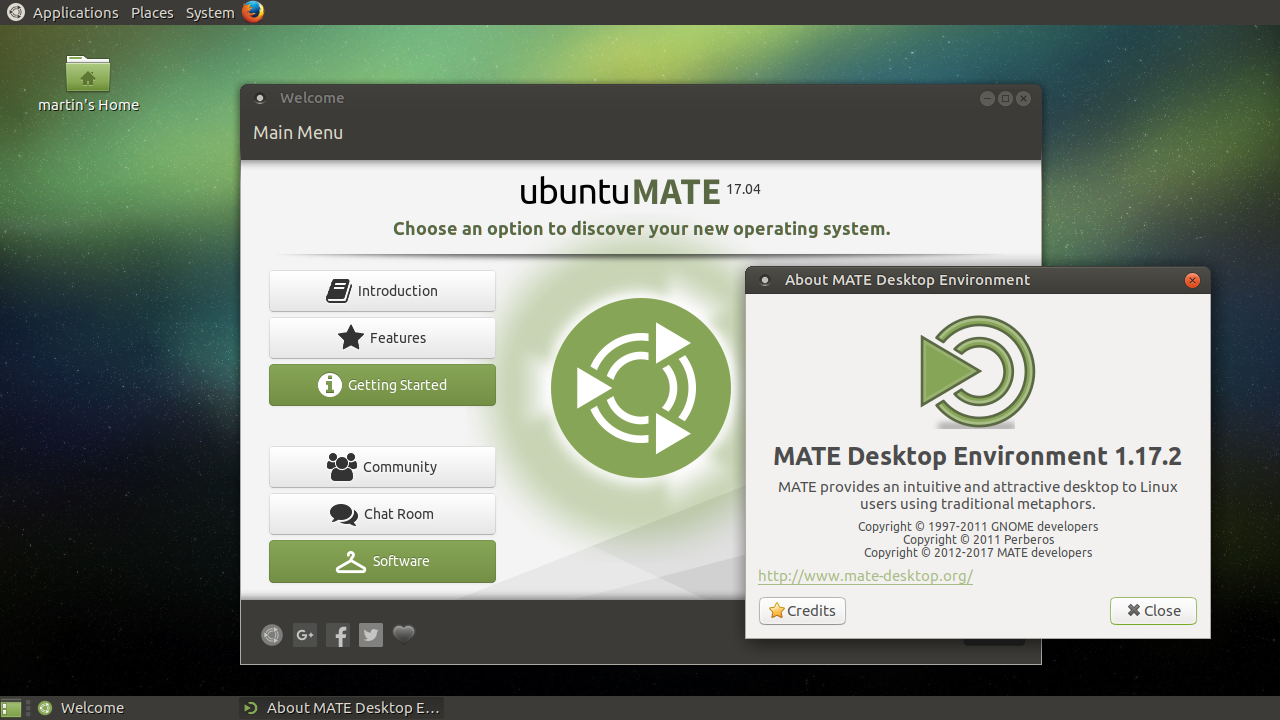The height and width of the screenshot is (720, 1280).
Task: Click the Credits button
Action: click(x=802, y=611)
